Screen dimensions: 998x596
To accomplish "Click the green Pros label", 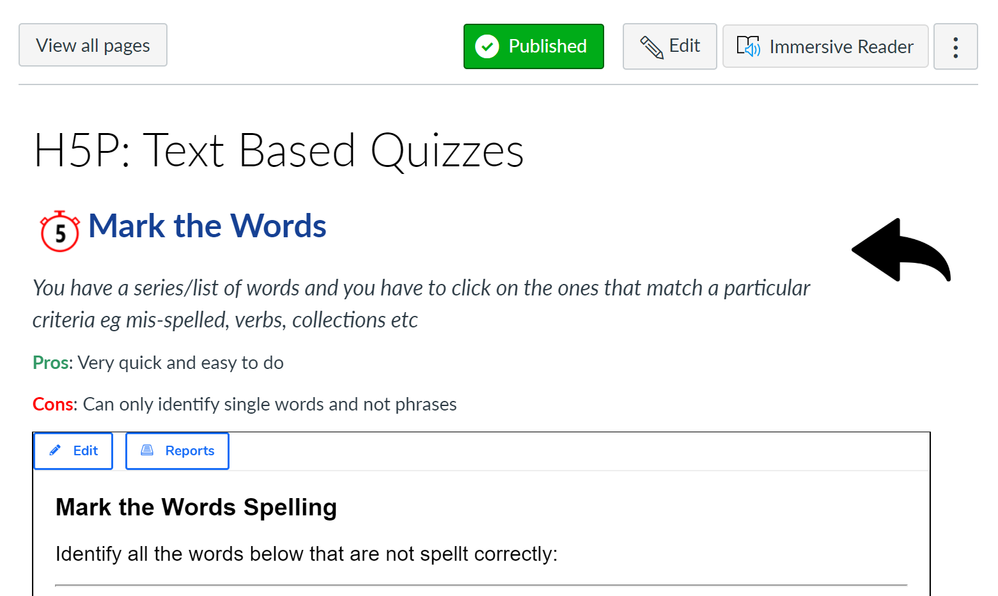I will pyautogui.click(x=51, y=363).
